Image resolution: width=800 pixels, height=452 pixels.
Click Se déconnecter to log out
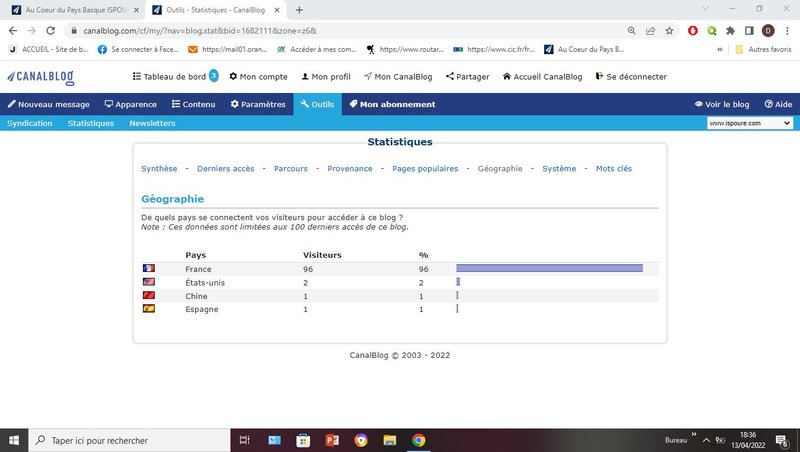pyautogui.click(x=631, y=77)
